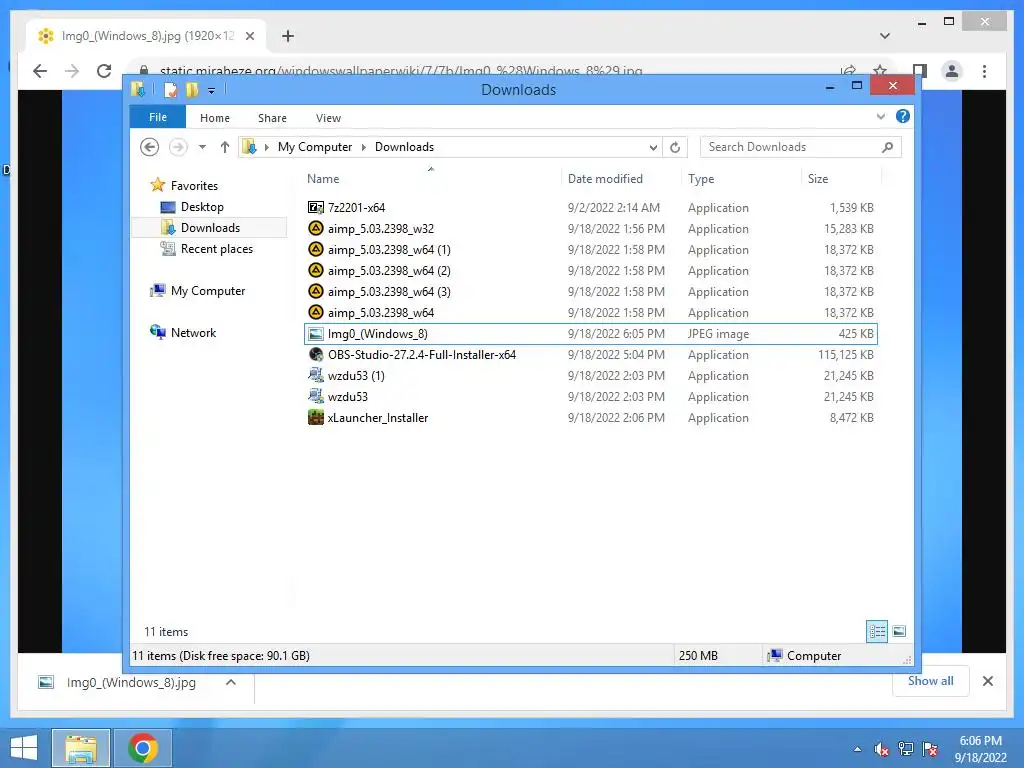1024x768 pixels.
Task: Expand the Explorer ribbon chevron
Action: [x=880, y=116]
